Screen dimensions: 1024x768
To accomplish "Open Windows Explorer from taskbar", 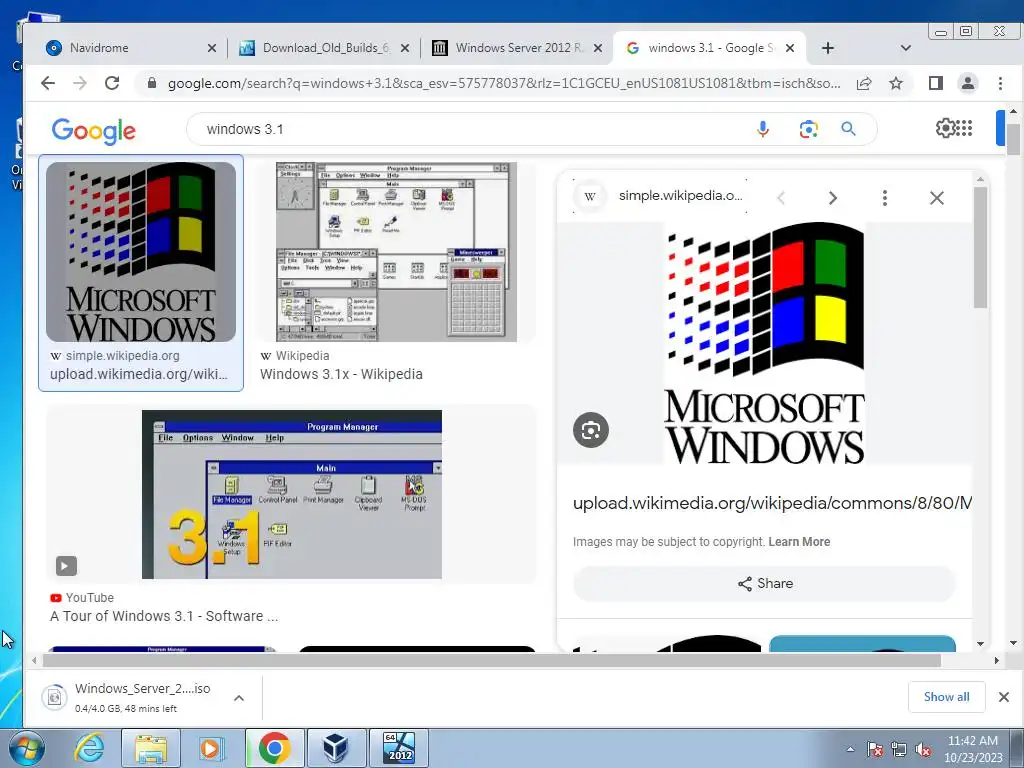I will click(151, 748).
